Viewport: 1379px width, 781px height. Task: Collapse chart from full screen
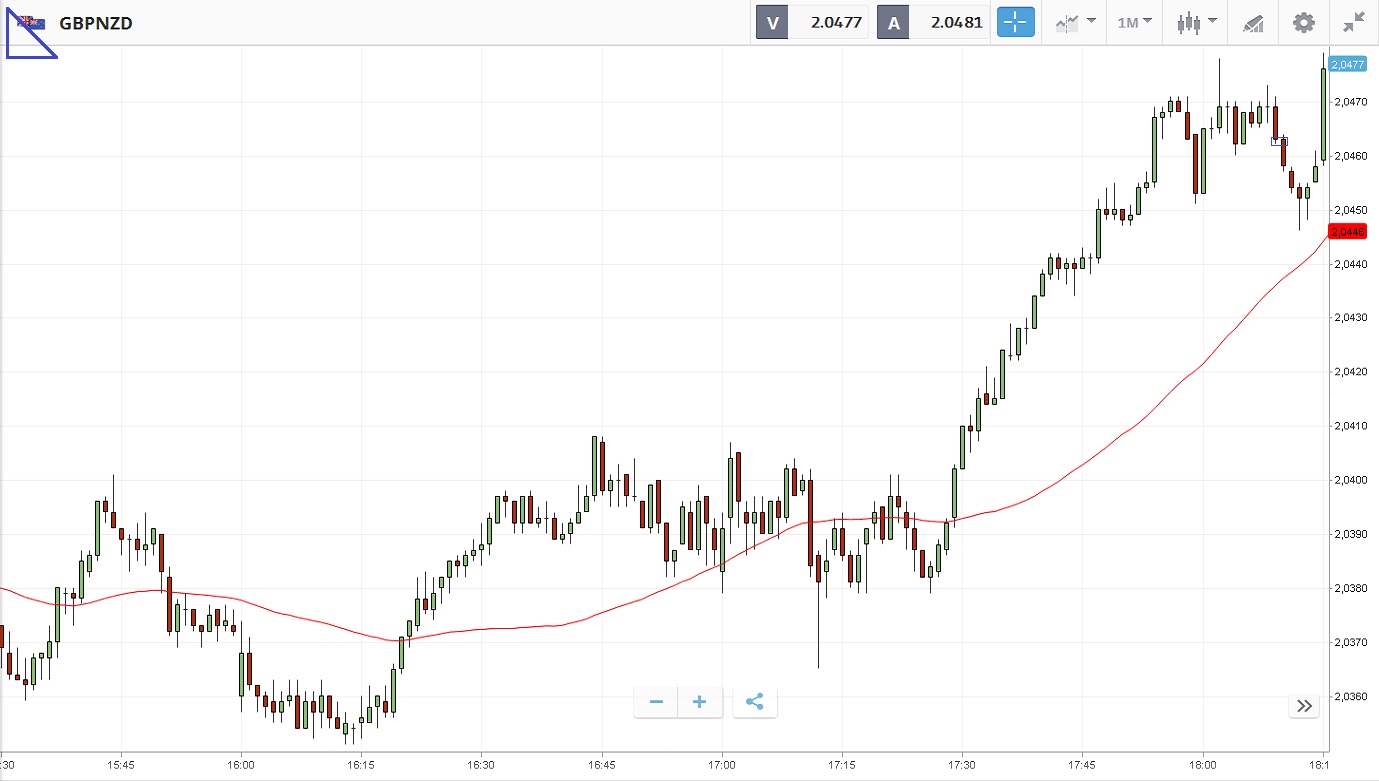pyautogui.click(x=1354, y=22)
